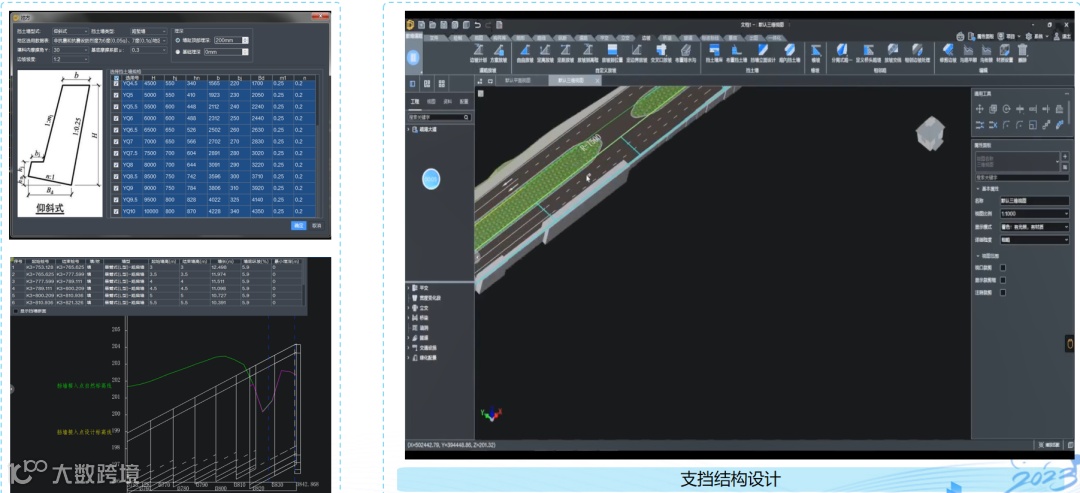1080x493 pixels.
Task: Expand the 平交 node in the lower tree
Action: click(408, 288)
